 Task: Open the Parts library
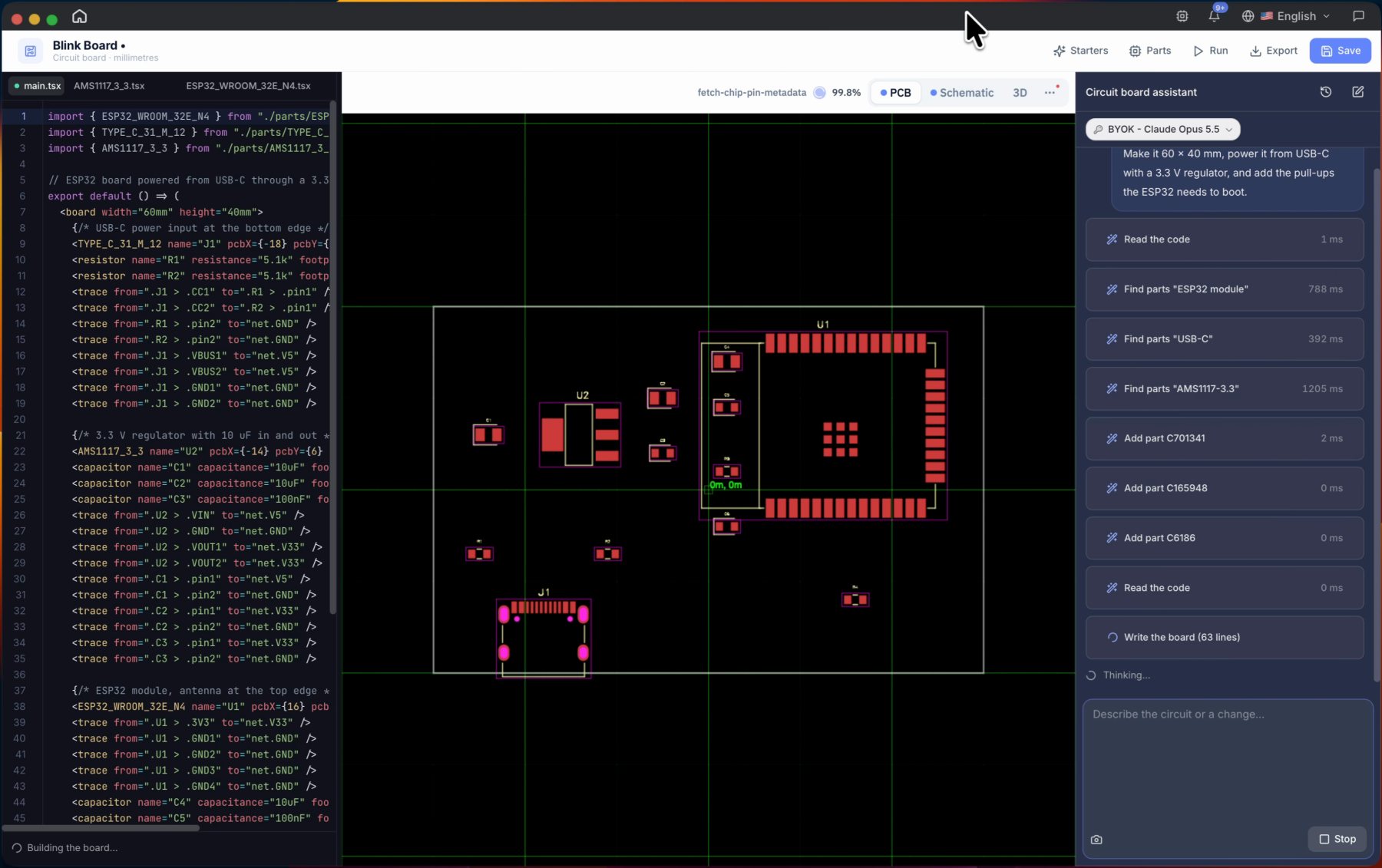click(1149, 51)
